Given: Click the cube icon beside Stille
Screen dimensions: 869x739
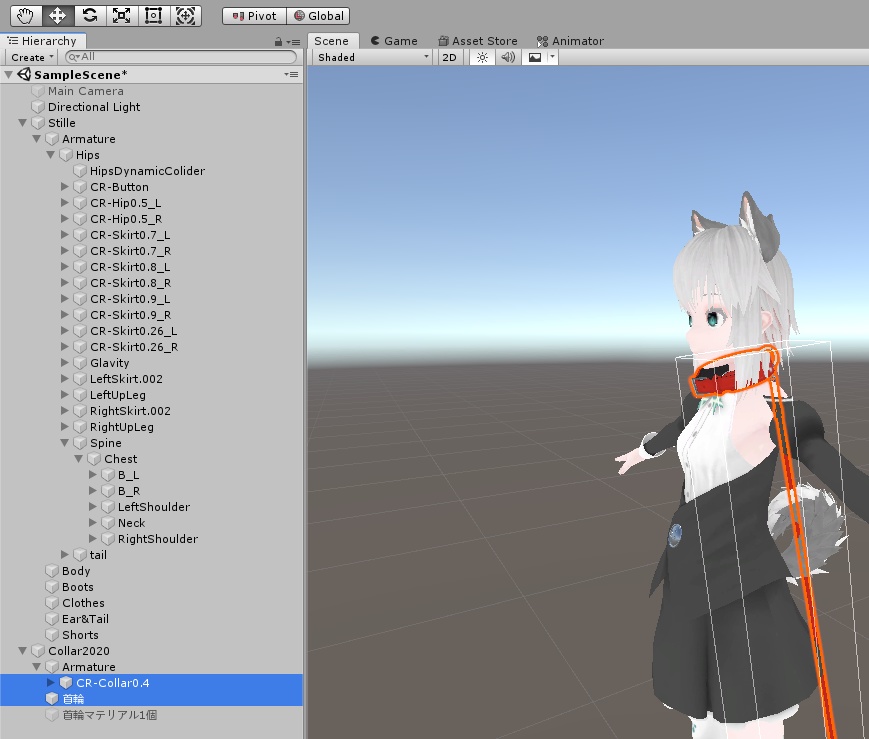Looking at the screenshot, I should point(38,123).
